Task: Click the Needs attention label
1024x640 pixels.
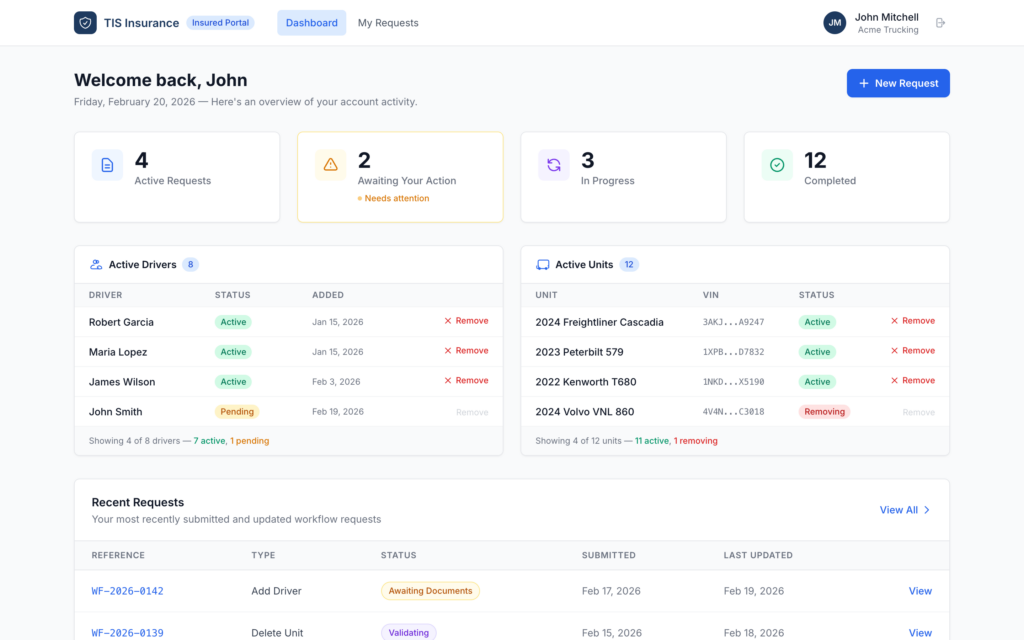Action: click(x=394, y=199)
